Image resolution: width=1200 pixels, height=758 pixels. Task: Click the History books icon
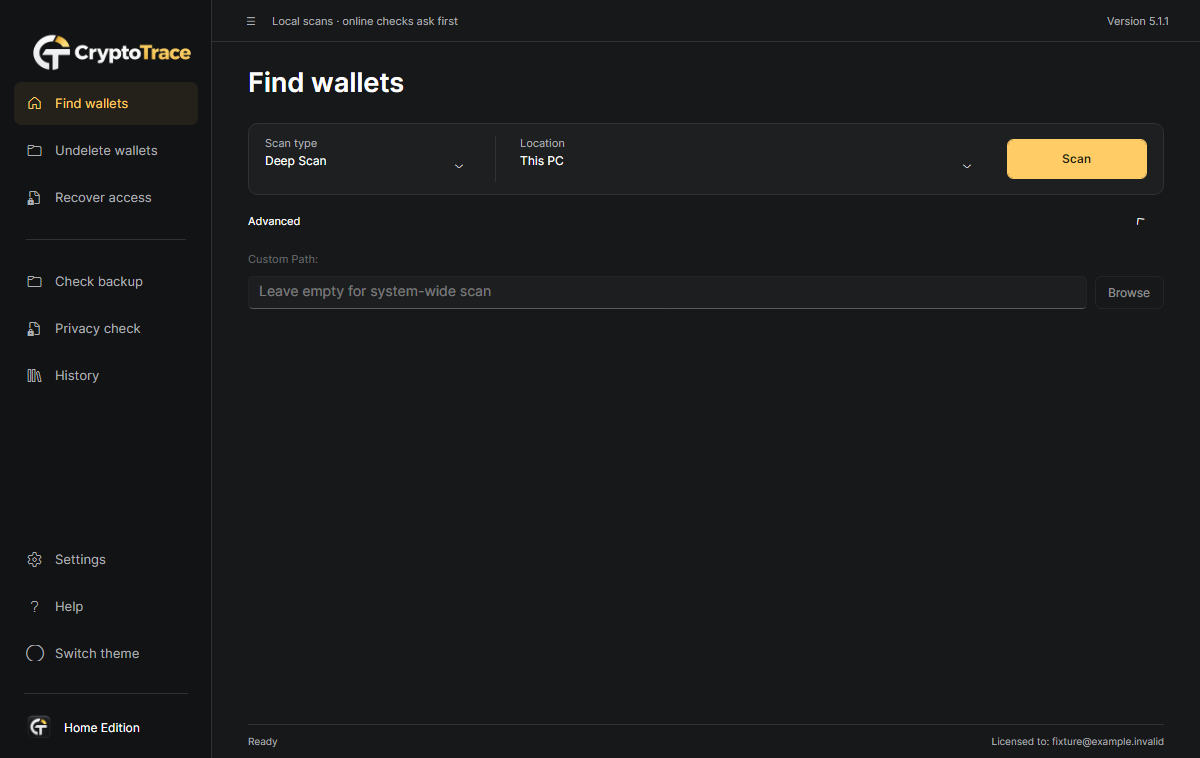35,375
